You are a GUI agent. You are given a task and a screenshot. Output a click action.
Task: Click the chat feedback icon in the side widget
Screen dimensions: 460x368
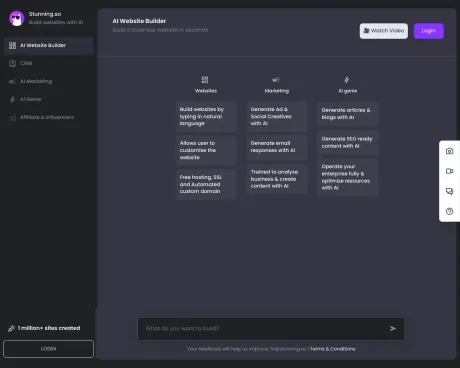pyautogui.click(x=449, y=191)
